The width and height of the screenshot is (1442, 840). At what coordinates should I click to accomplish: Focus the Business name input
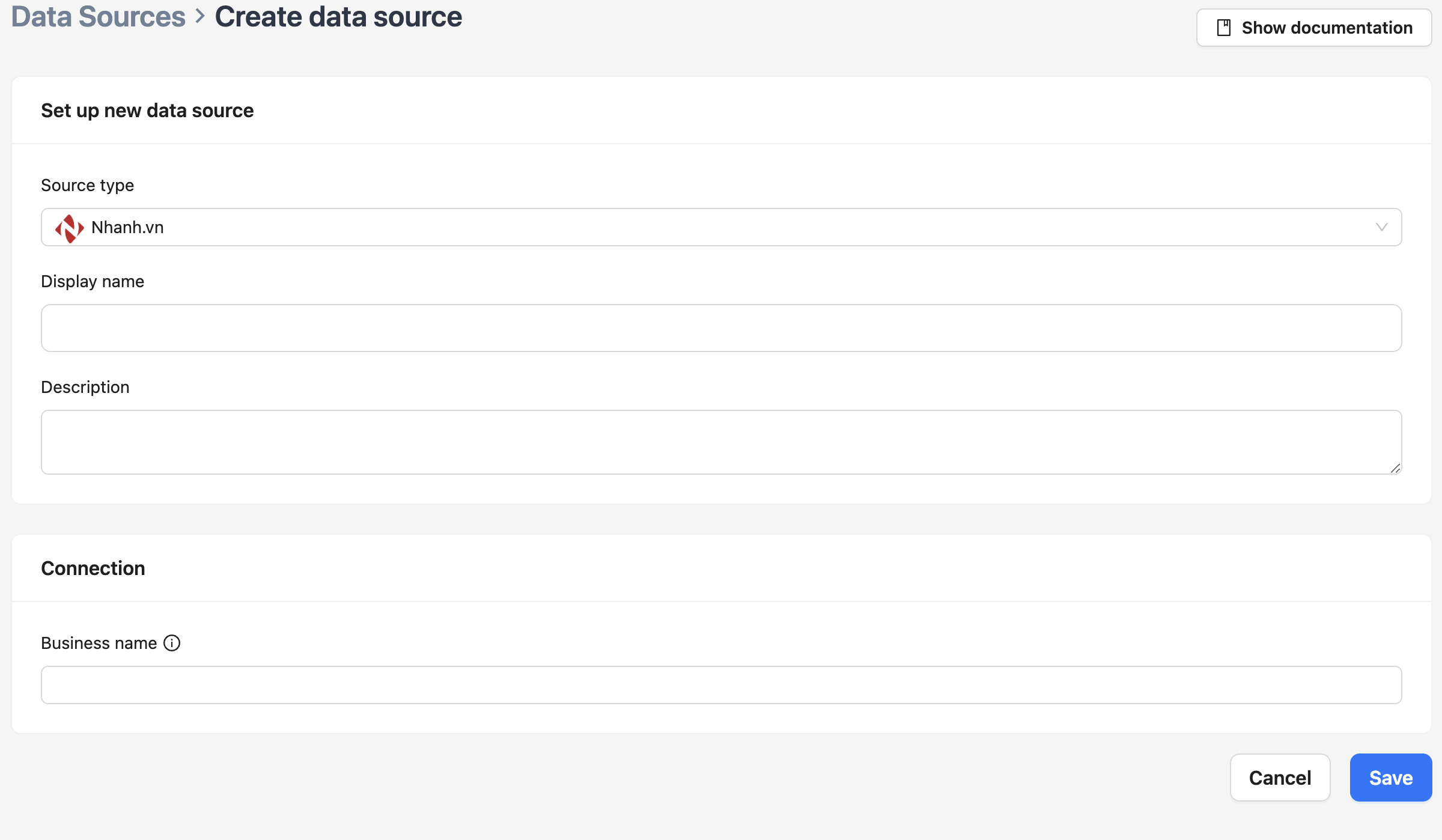coord(721,685)
